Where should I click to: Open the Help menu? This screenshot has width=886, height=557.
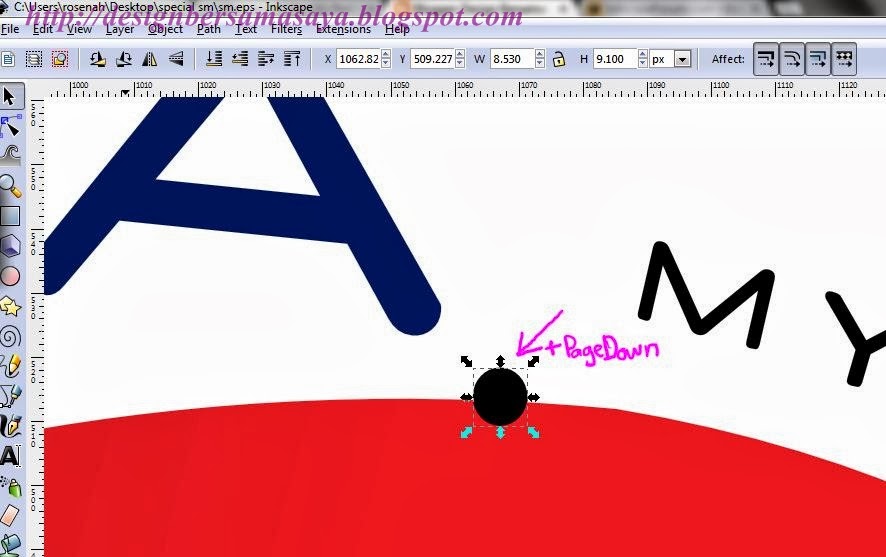397,29
